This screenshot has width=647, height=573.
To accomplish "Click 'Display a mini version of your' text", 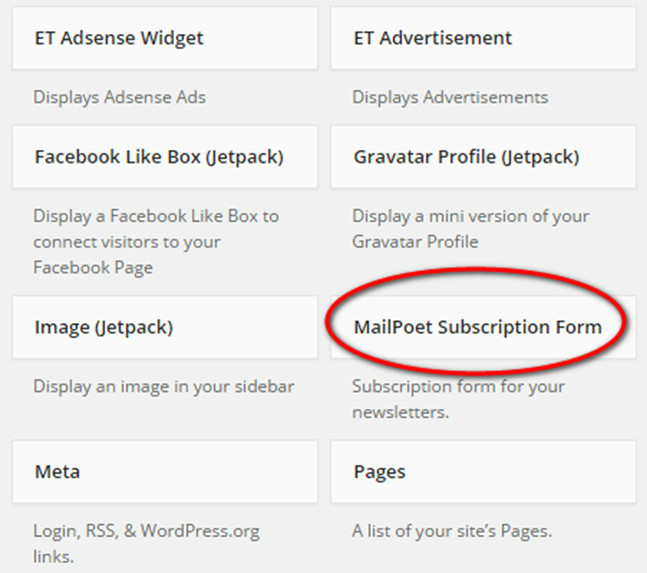I will 471,216.
